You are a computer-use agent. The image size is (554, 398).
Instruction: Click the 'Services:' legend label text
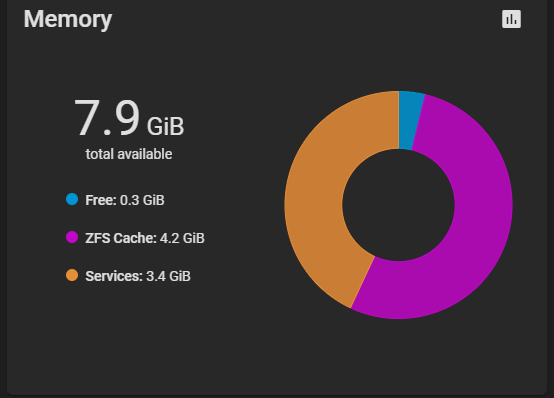[x=114, y=276]
